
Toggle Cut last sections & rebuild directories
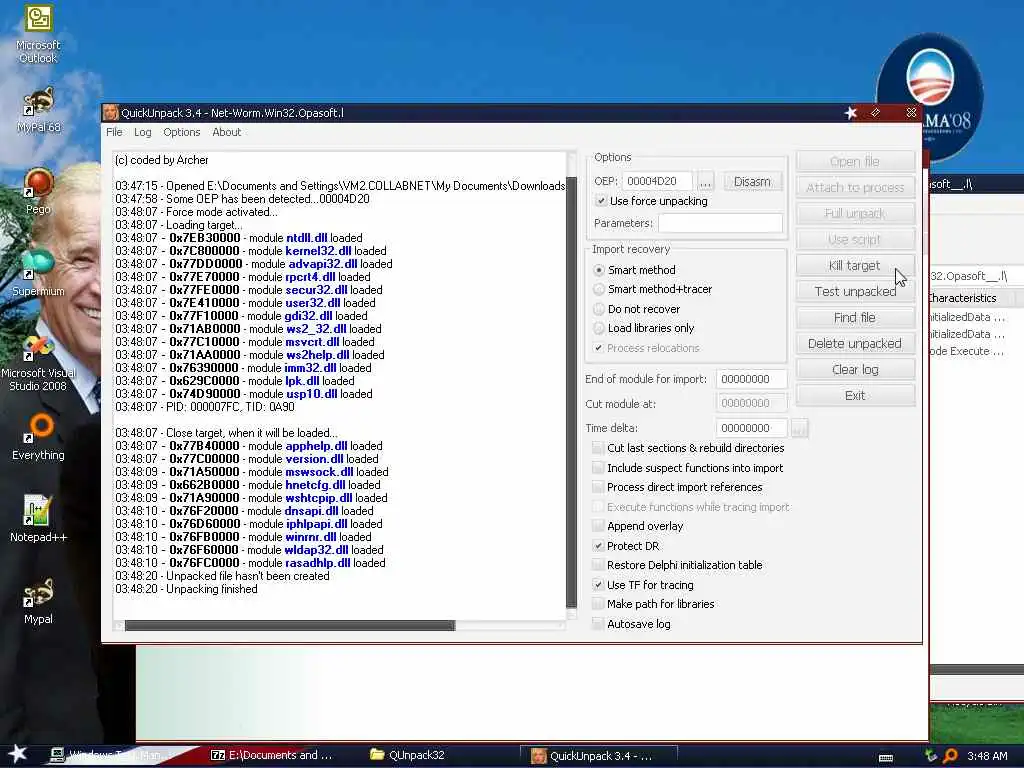click(598, 448)
